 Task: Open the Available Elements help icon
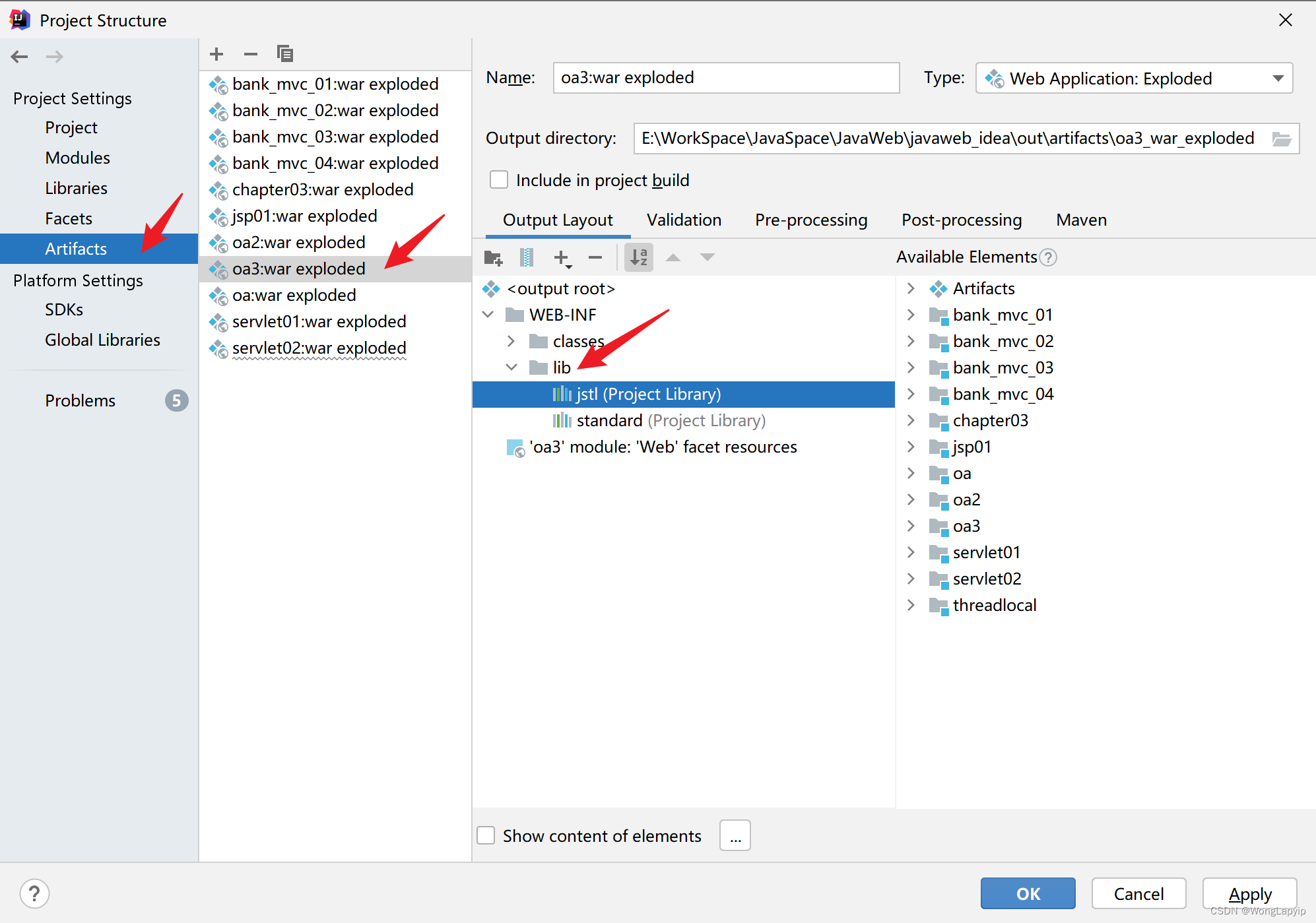point(1048,257)
